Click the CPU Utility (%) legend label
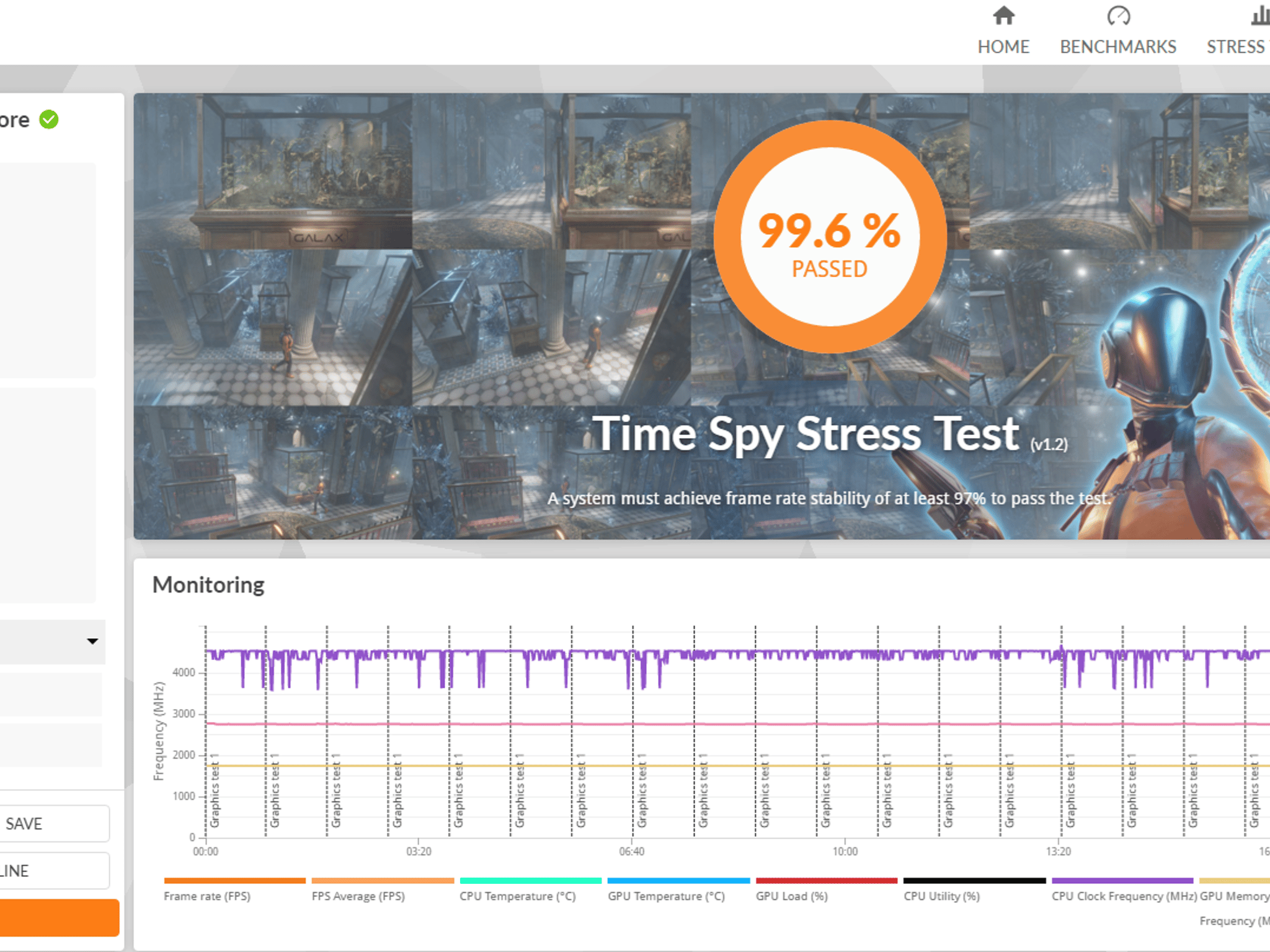1270x952 pixels. 942,896
